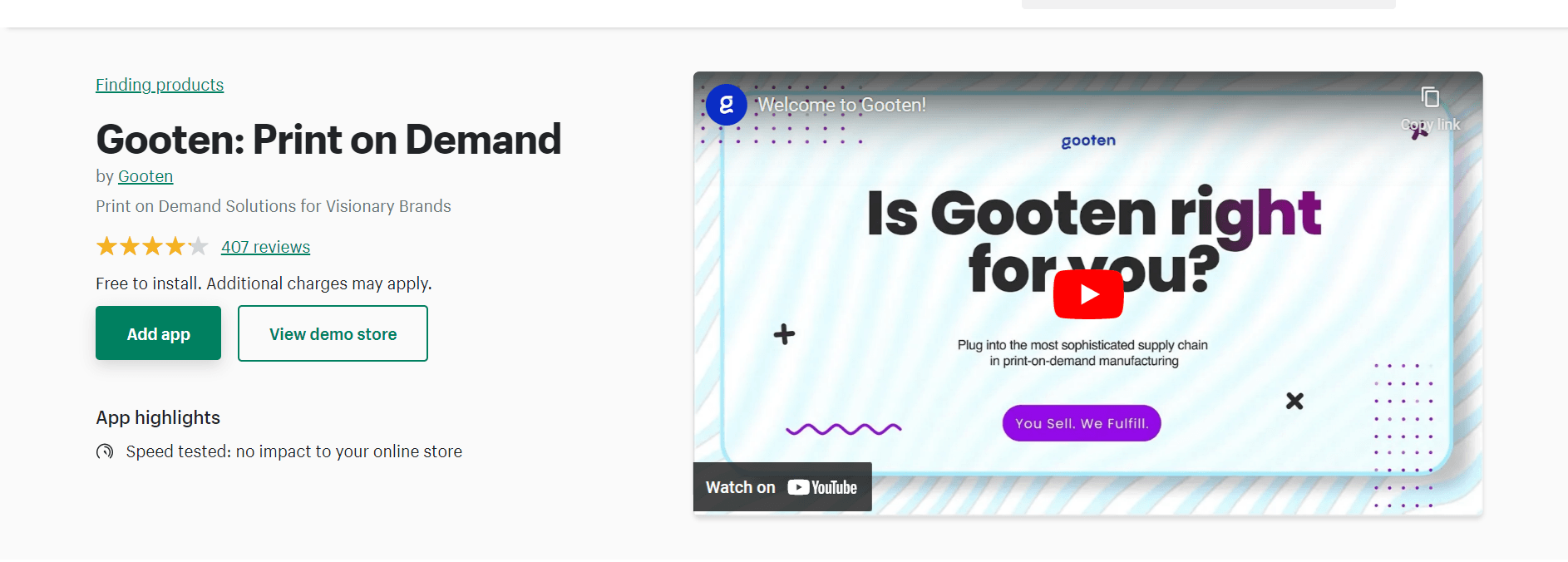
Task: Click the black plus decoration in video
Action: pos(784,334)
